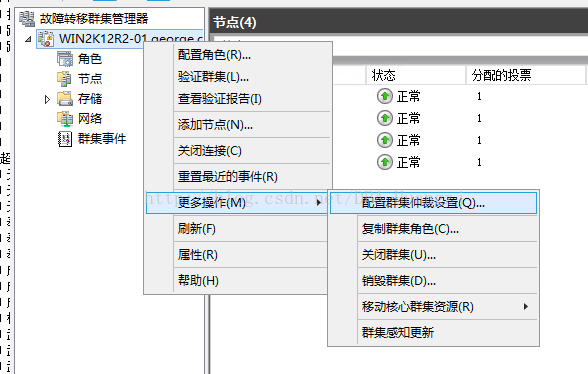Viewport: 588px width, 374px height.
Task: Expand the 存储 storage tree node
Action: pyautogui.click(x=47, y=99)
